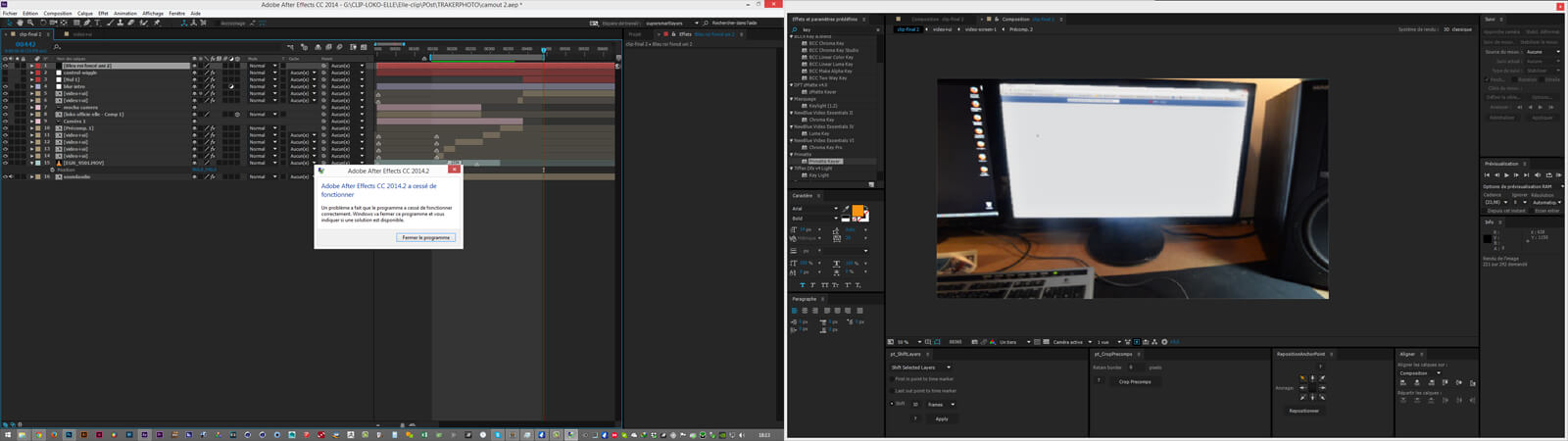This screenshot has height=441, width=1568.
Task: Mute audio in the Prévisualisation panel
Action: pyautogui.click(x=1538, y=175)
